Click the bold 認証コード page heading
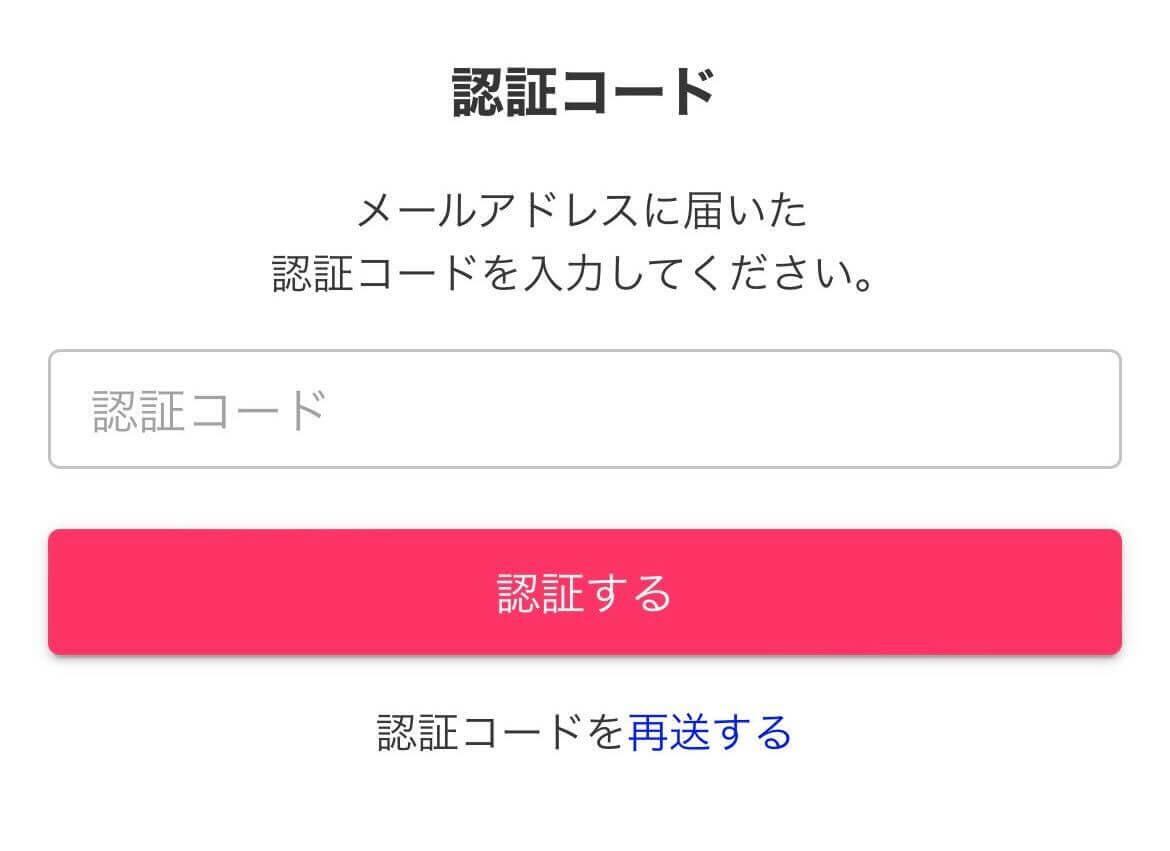This screenshot has height=851, width=1170. click(x=584, y=93)
